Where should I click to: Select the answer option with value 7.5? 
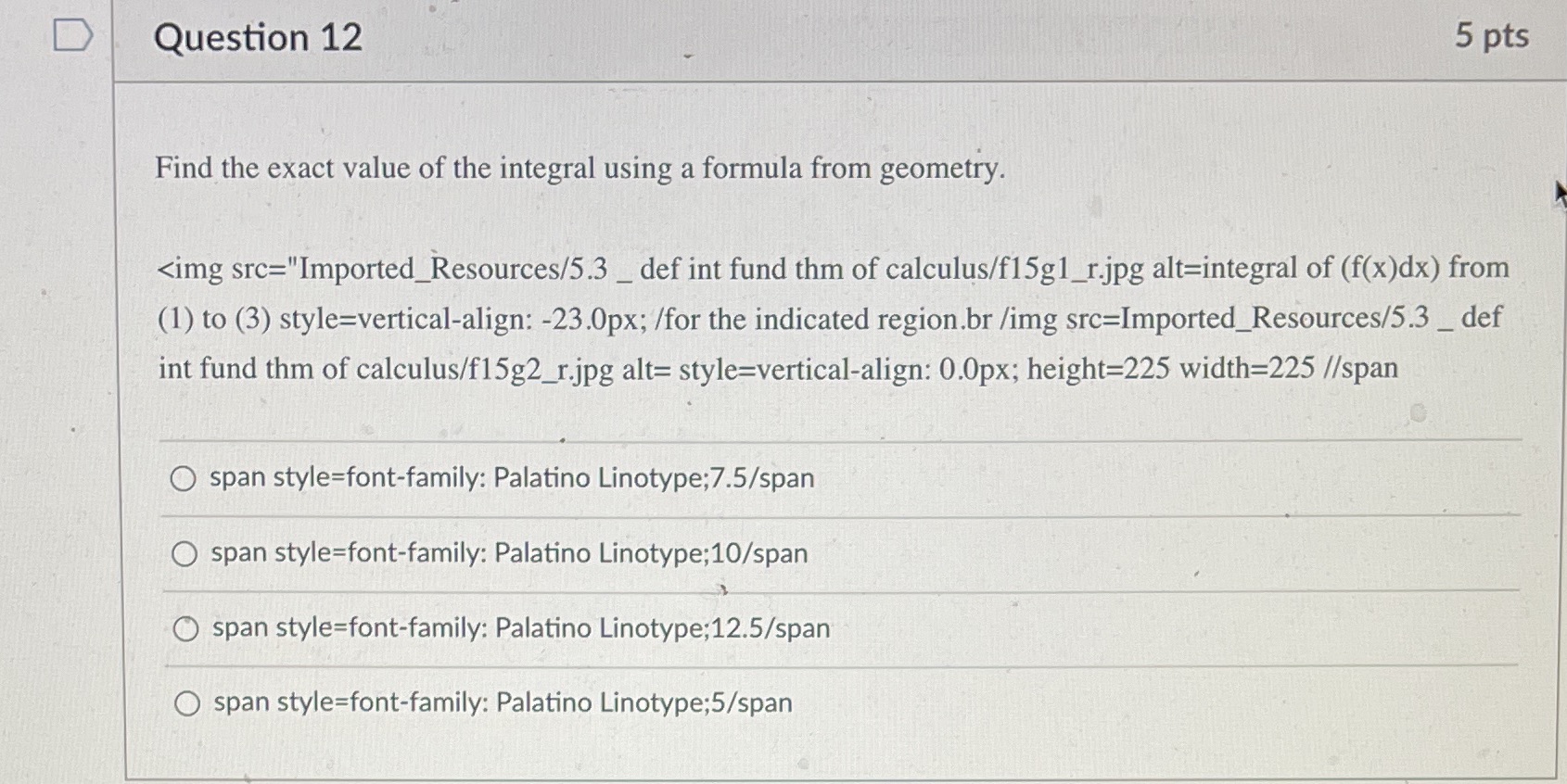coord(186,478)
